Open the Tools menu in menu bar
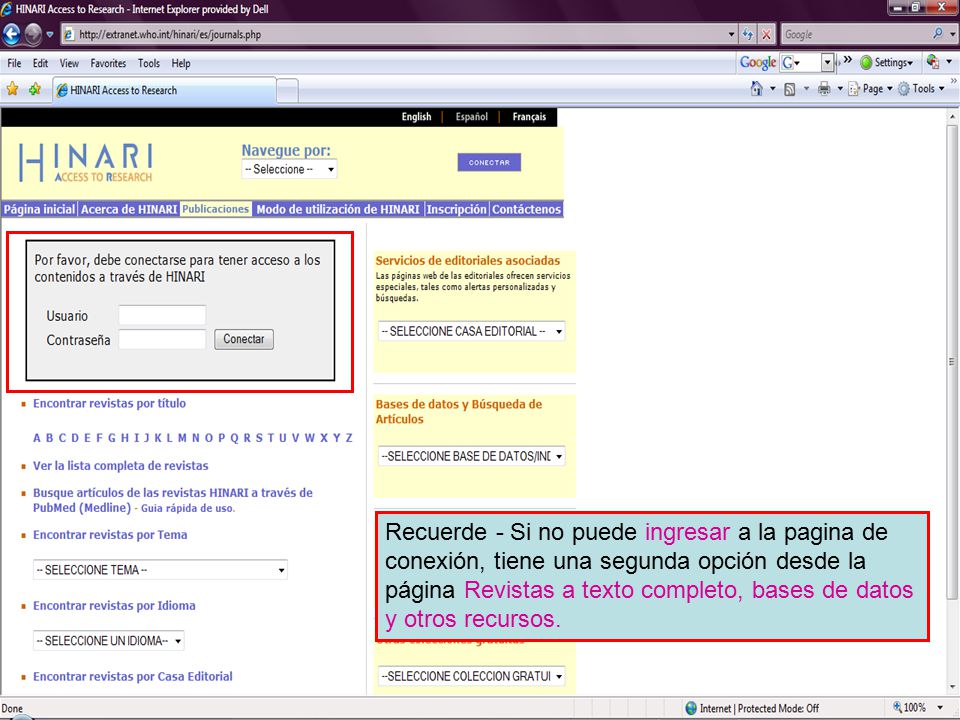Image resolution: width=960 pixels, height=720 pixels. click(x=149, y=63)
